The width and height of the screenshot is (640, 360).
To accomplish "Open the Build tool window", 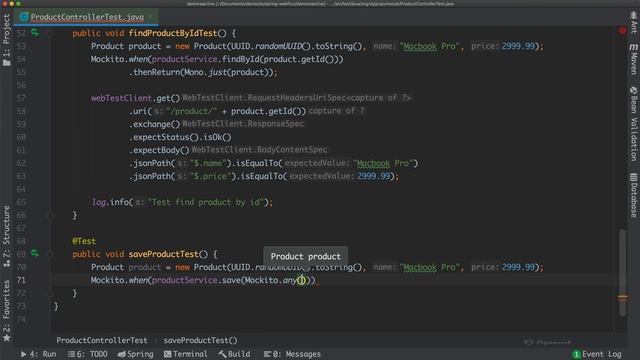I will (x=235, y=354).
